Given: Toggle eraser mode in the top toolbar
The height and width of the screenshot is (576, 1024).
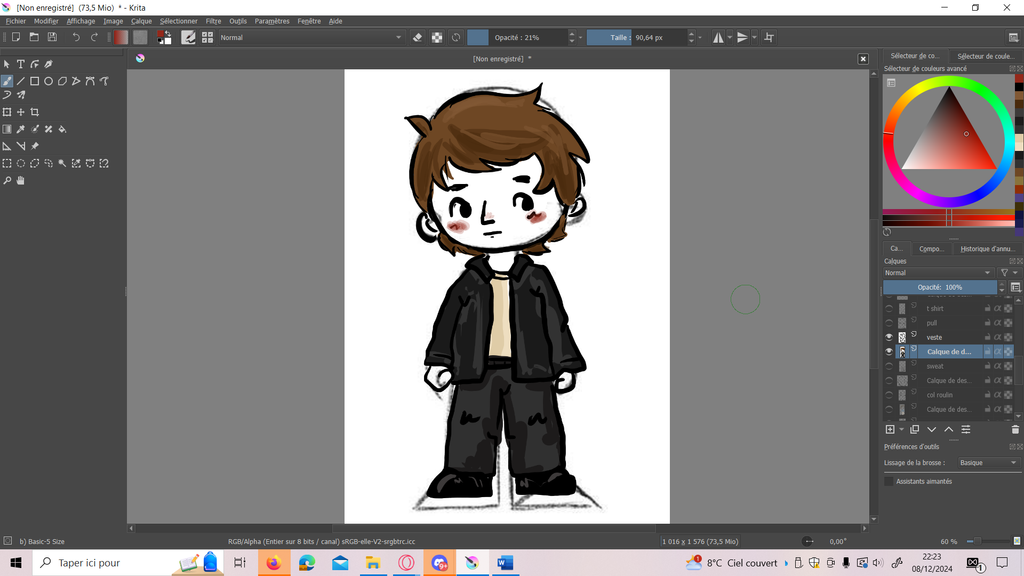Looking at the screenshot, I should [x=418, y=37].
